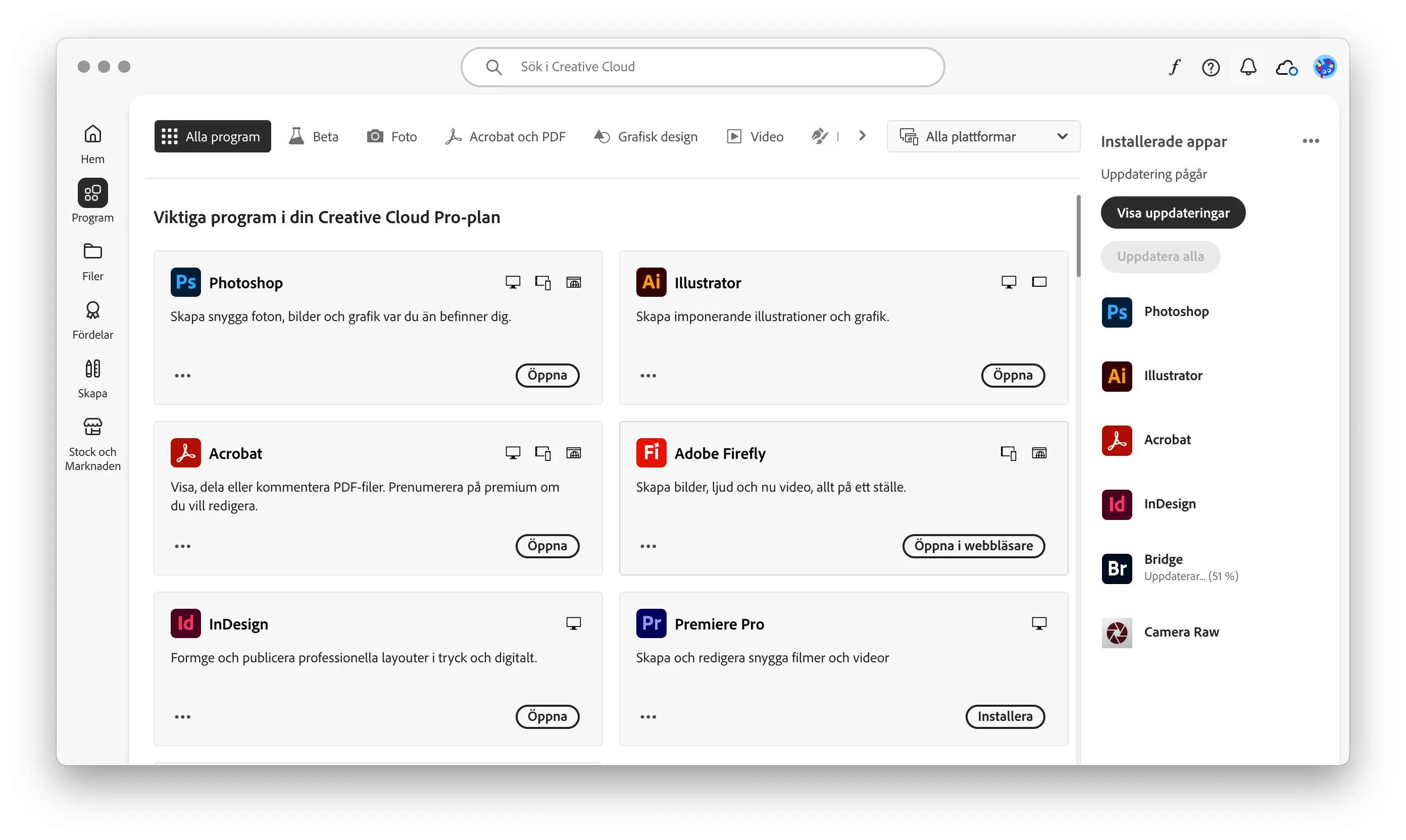Open Photoshop card three-dot menu
This screenshot has height=840, width=1406.
click(182, 375)
